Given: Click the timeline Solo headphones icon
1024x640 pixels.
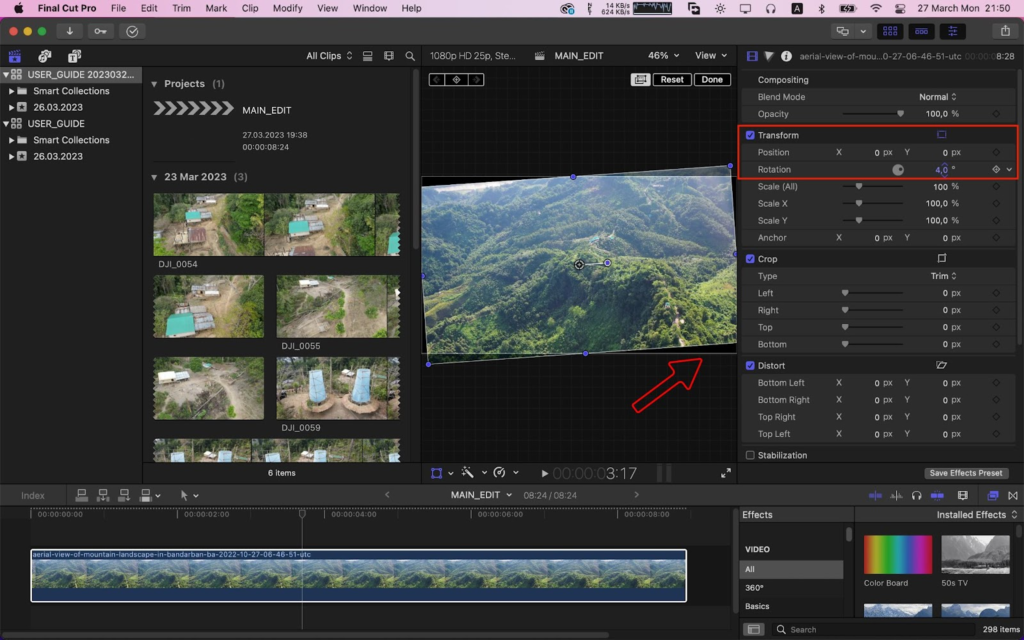Looking at the screenshot, I should click(x=916, y=495).
